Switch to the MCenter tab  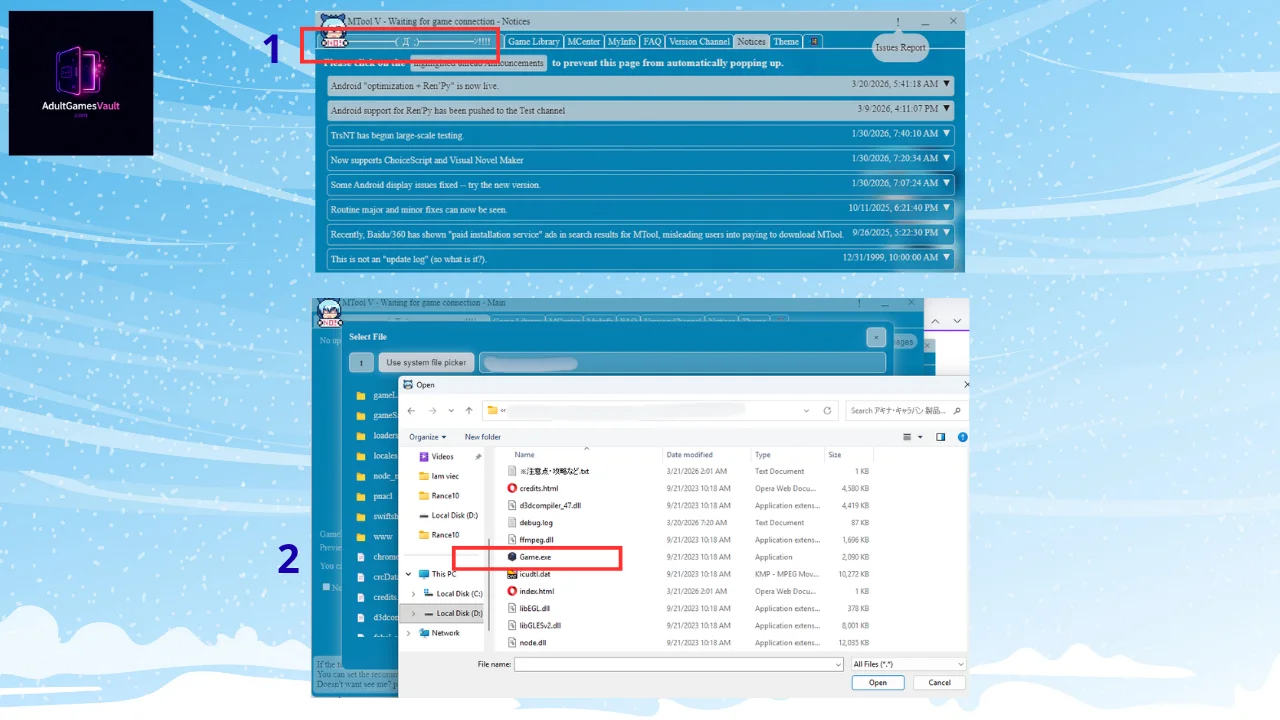pos(583,42)
